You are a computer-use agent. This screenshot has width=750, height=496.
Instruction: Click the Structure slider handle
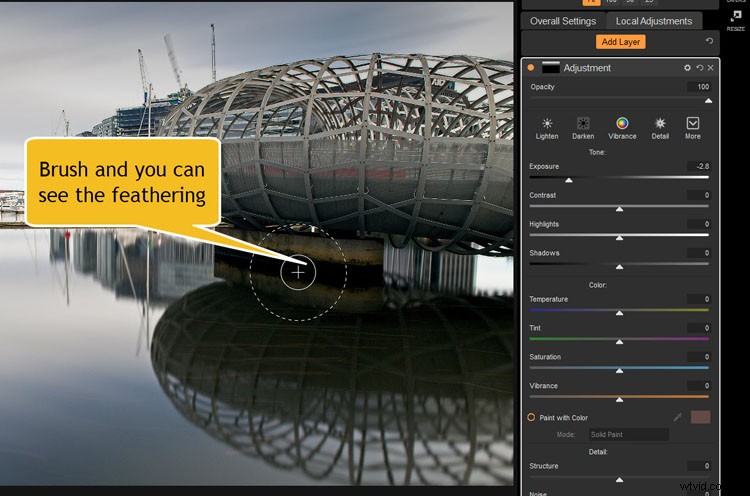(x=619, y=480)
